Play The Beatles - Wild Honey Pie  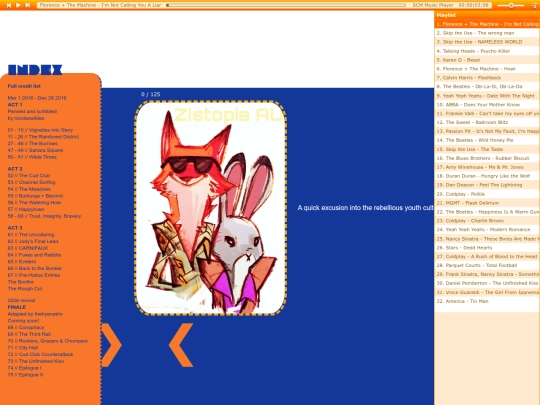(x=487, y=140)
